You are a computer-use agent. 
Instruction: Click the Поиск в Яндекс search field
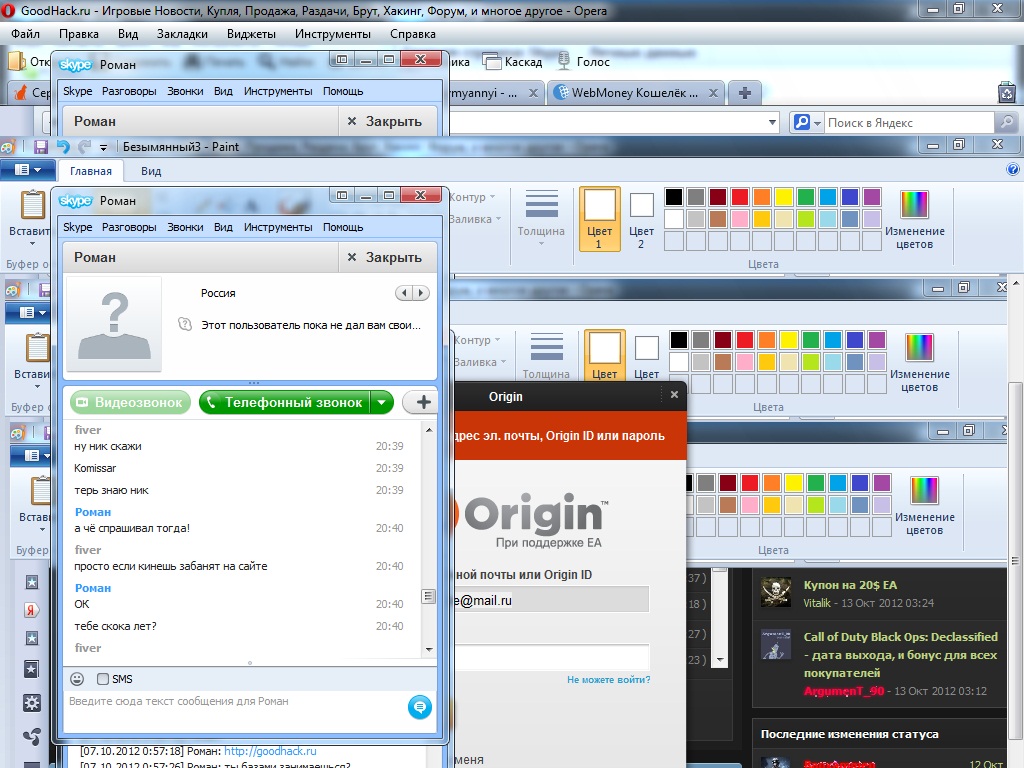[910, 123]
